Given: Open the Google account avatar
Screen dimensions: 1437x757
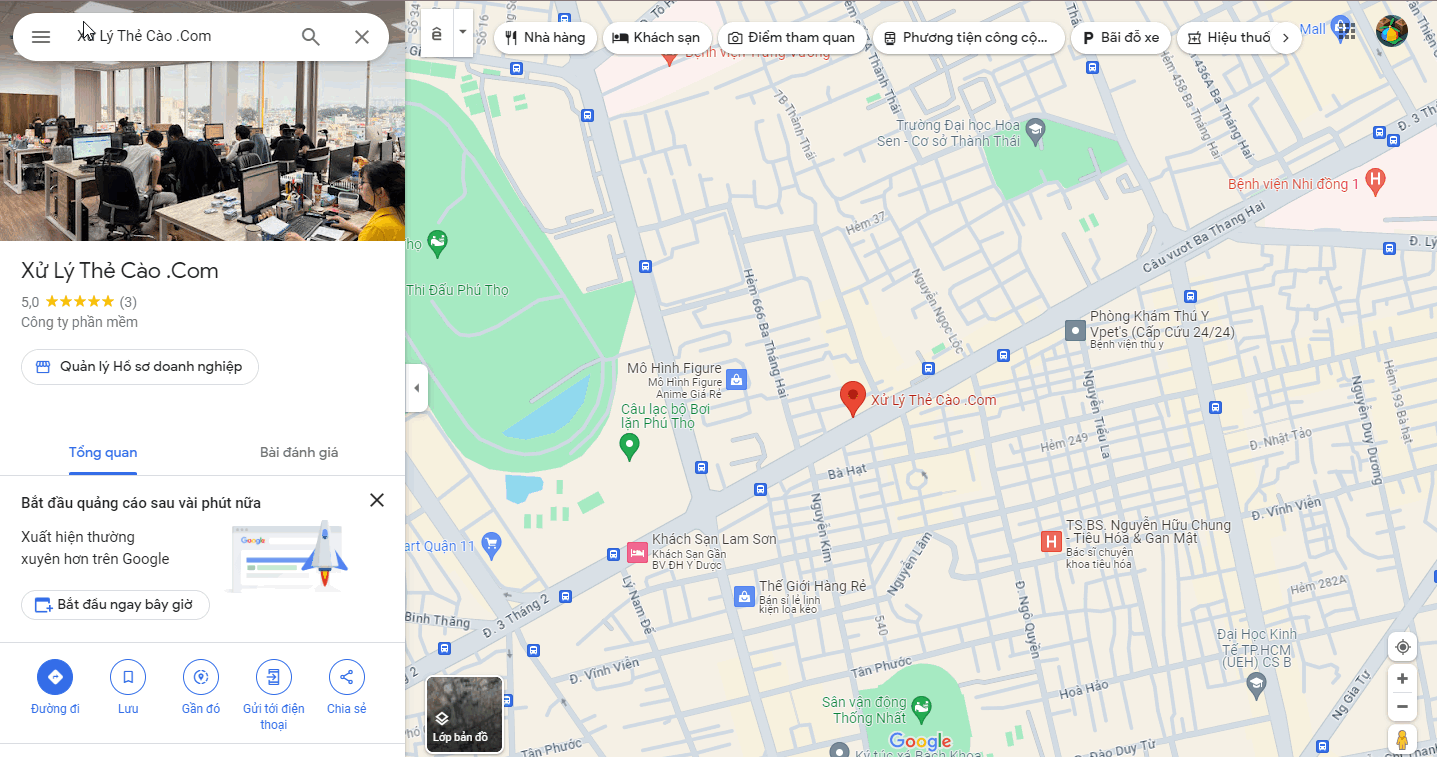Looking at the screenshot, I should point(1391,31).
